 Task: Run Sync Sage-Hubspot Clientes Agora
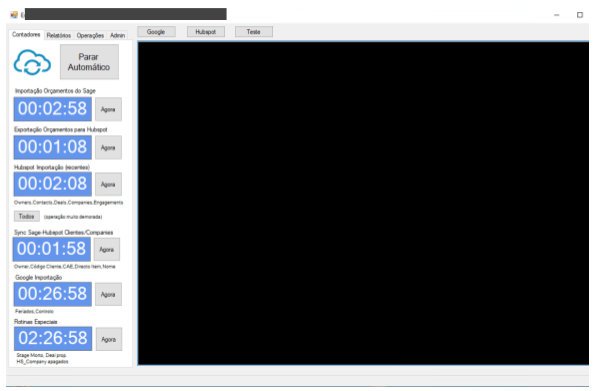(x=107, y=249)
